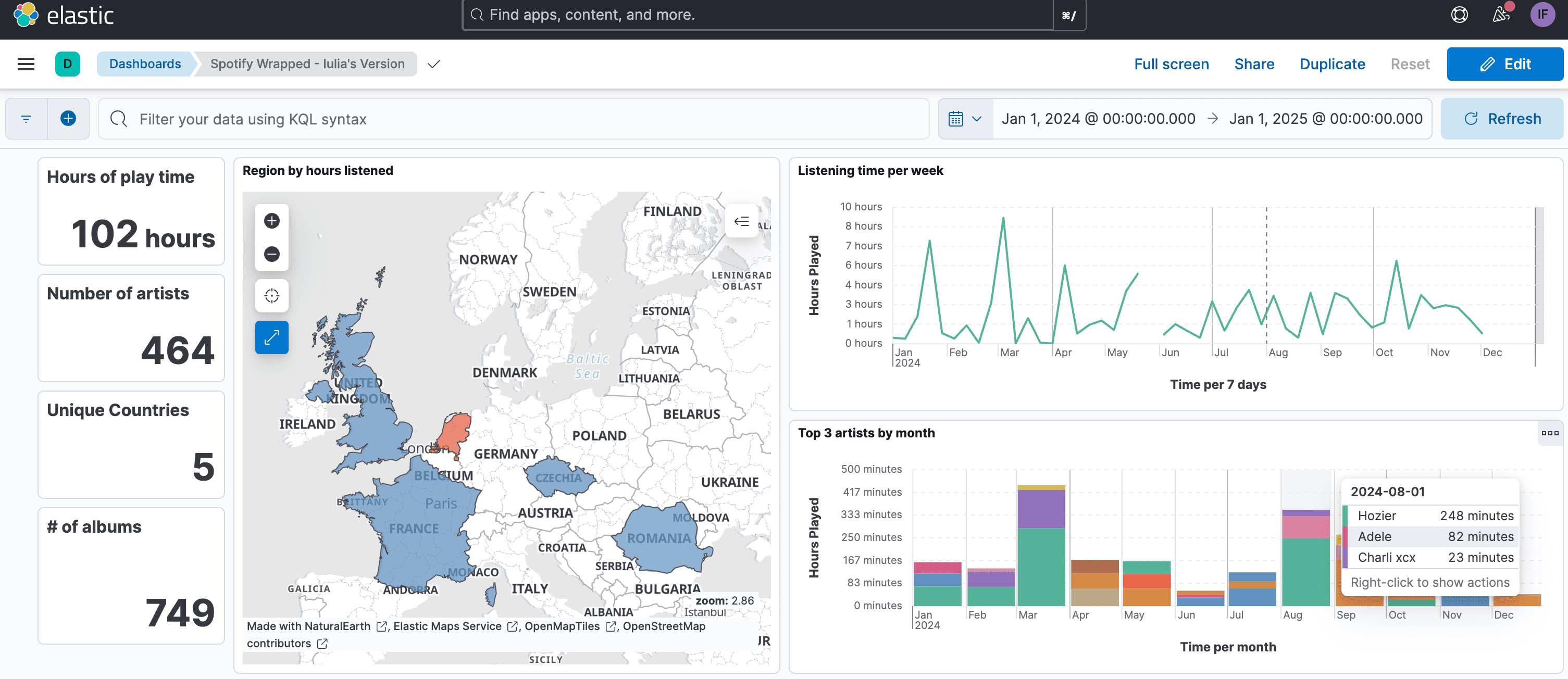Open panel options on Top 3 artists chart
The height and width of the screenshot is (679, 1568).
click(1550, 433)
